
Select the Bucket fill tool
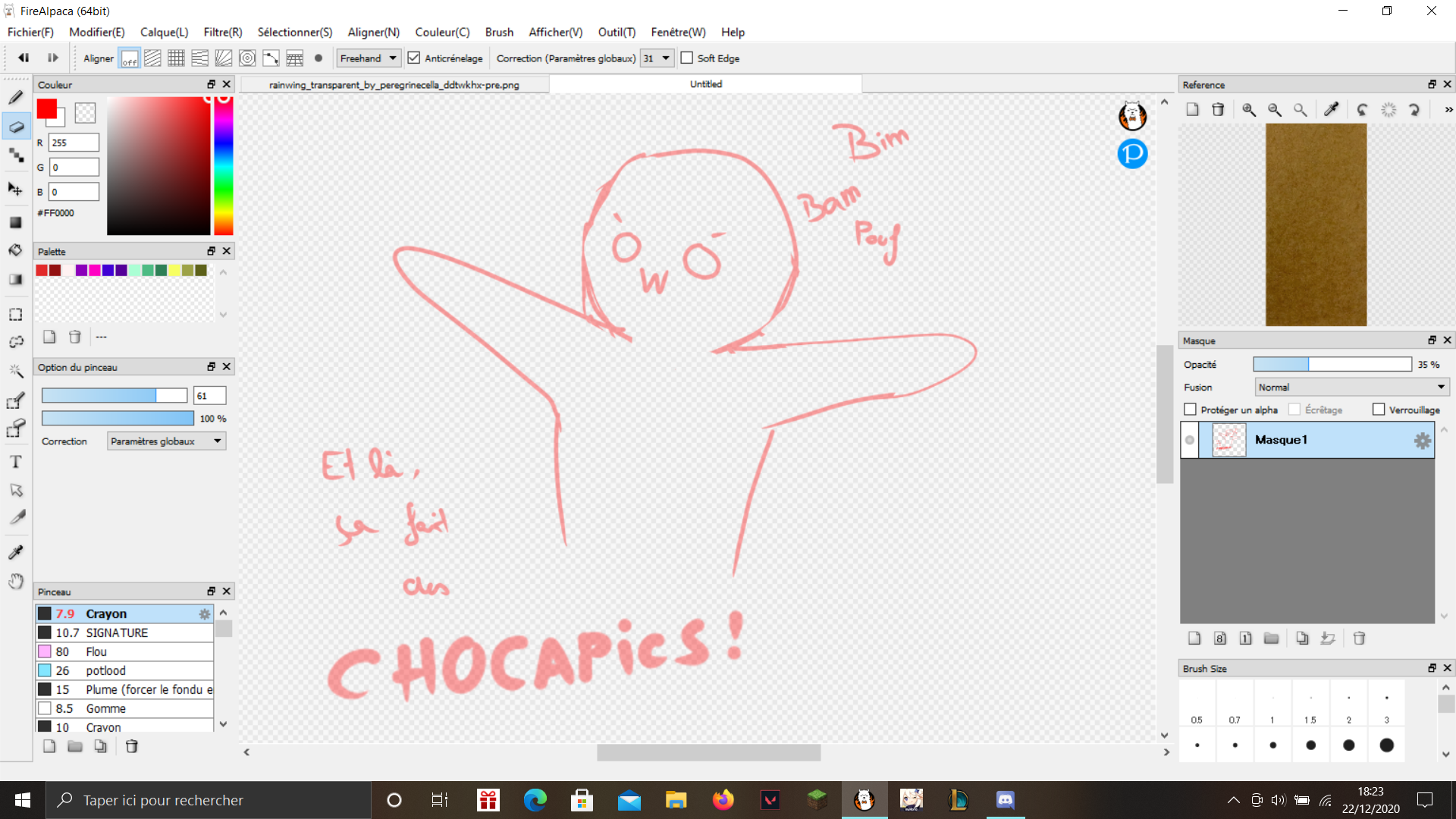click(16, 250)
